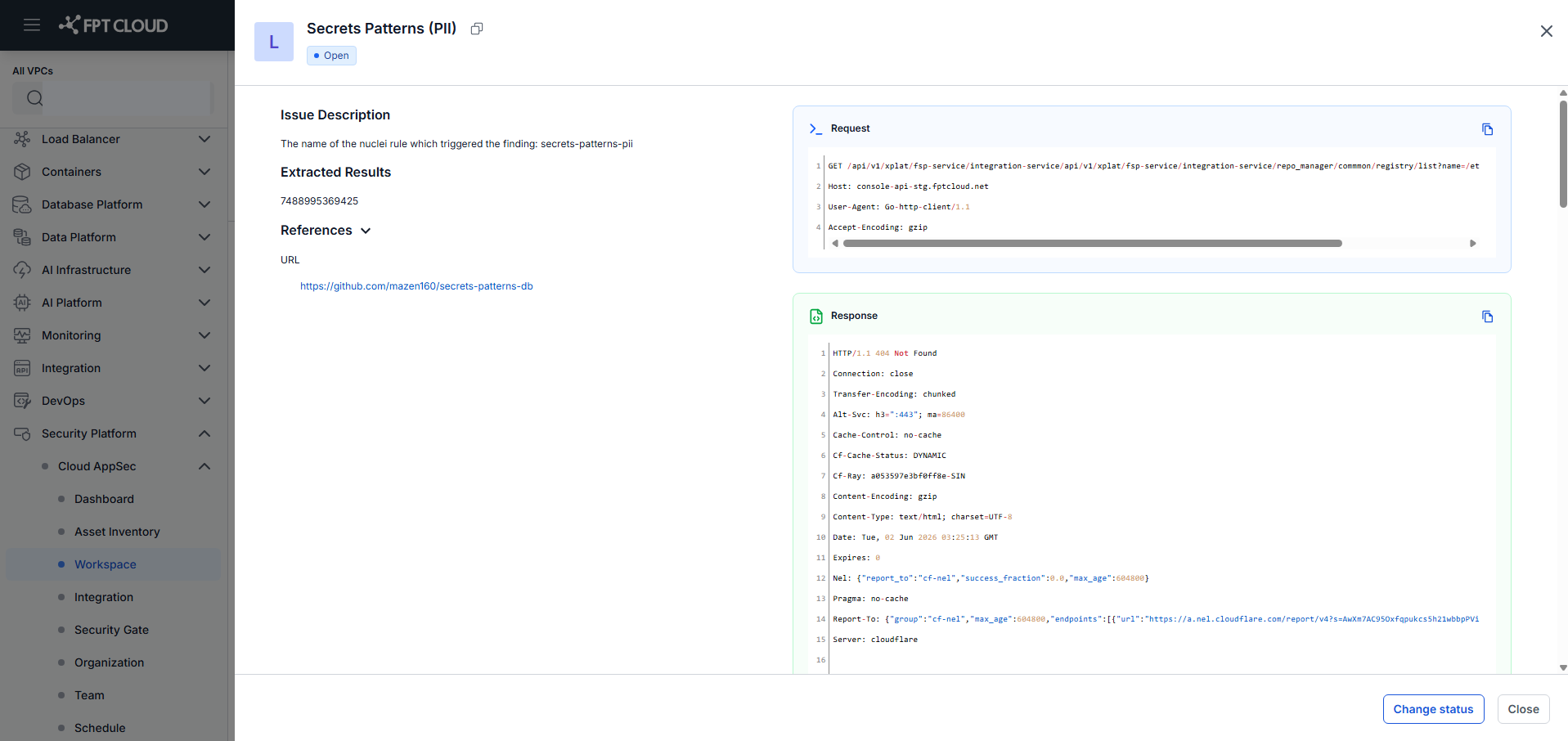Click the Containers cube icon
The height and width of the screenshot is (741, 1568).
tap(22, 172)
